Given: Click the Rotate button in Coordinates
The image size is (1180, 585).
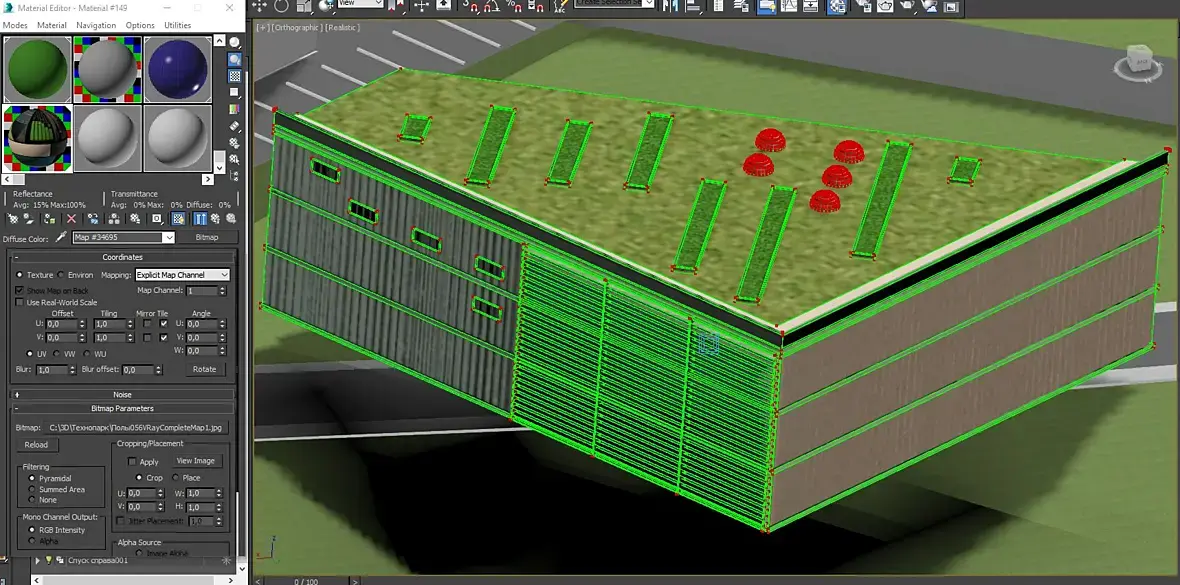Looking at the screenshot, I should tap(204, 369).
